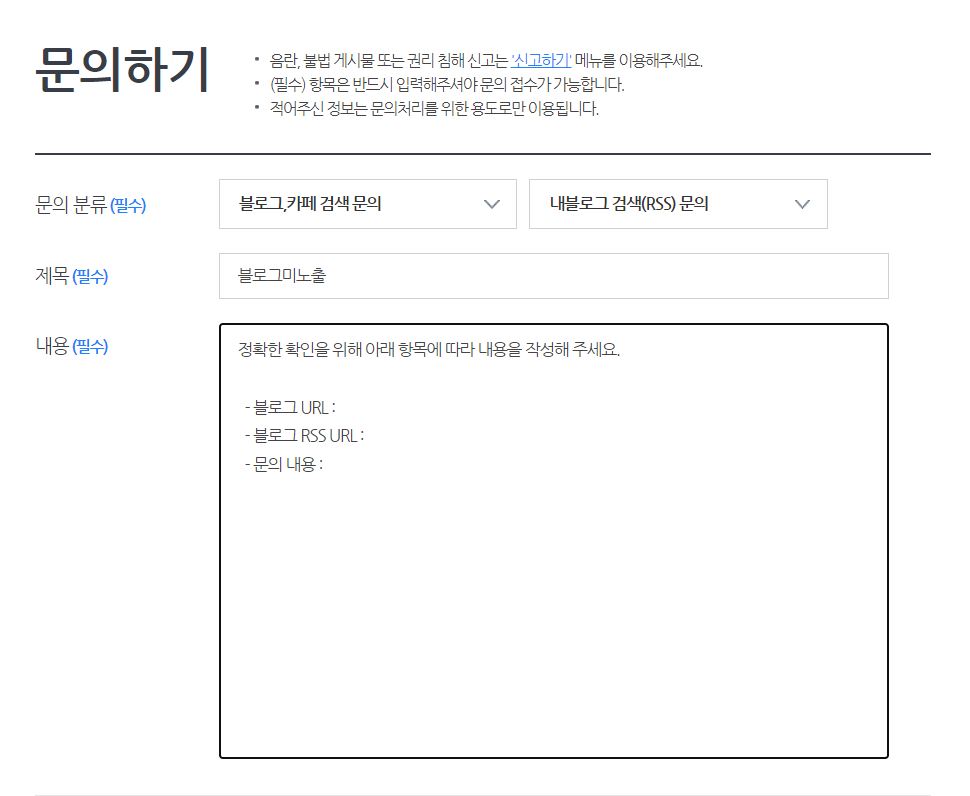Viewport: 970px width, 796px height.
Task: Open the '블로그,카페 검색 문의' category dropdown
Action: click(x=367, y=204)
